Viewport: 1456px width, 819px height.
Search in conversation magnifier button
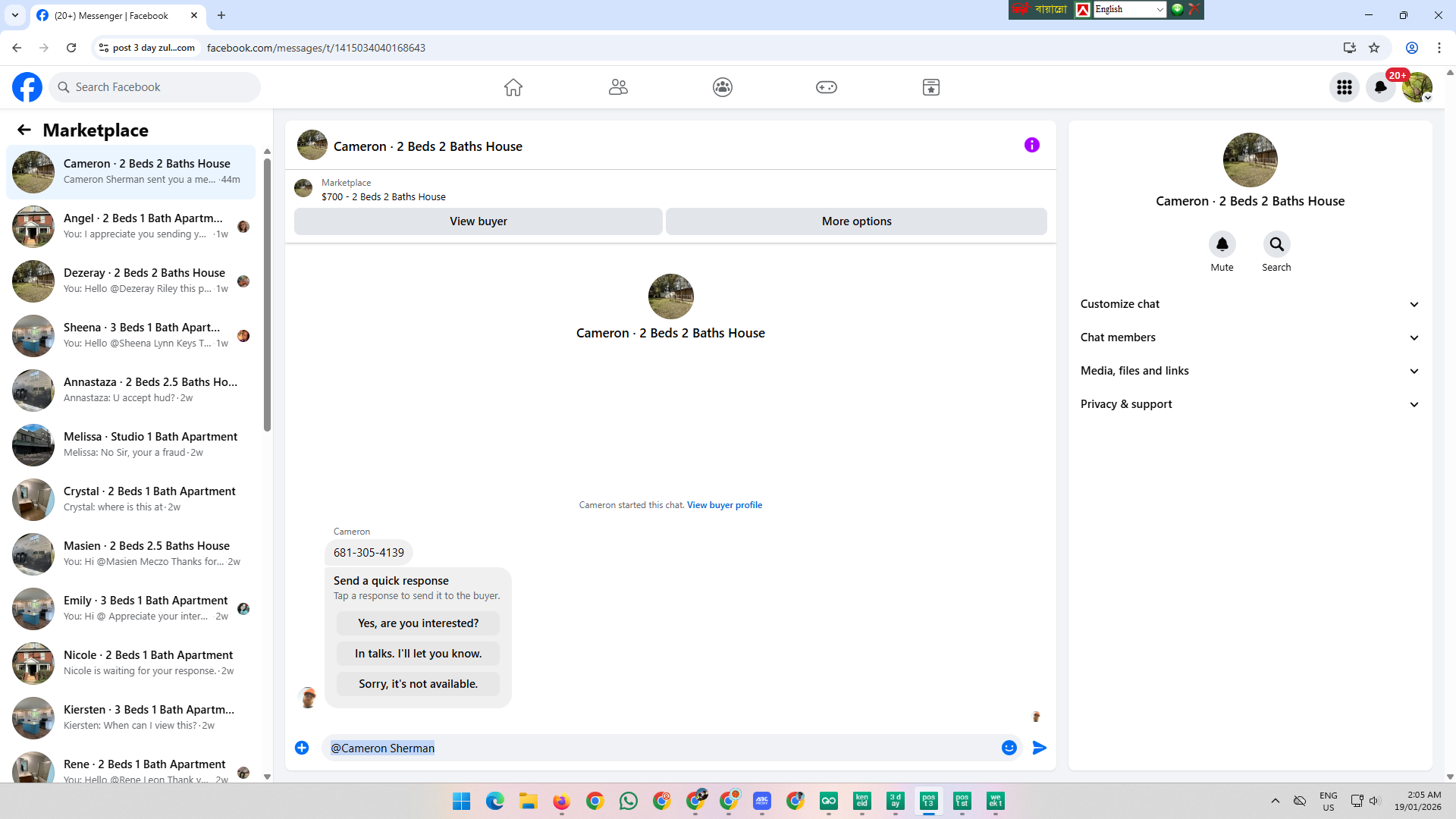click(1277, 244)
